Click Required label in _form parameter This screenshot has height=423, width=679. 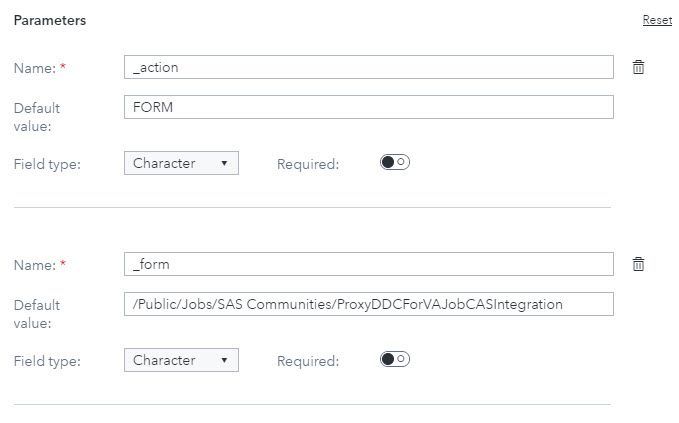click(x=308, y=361)
